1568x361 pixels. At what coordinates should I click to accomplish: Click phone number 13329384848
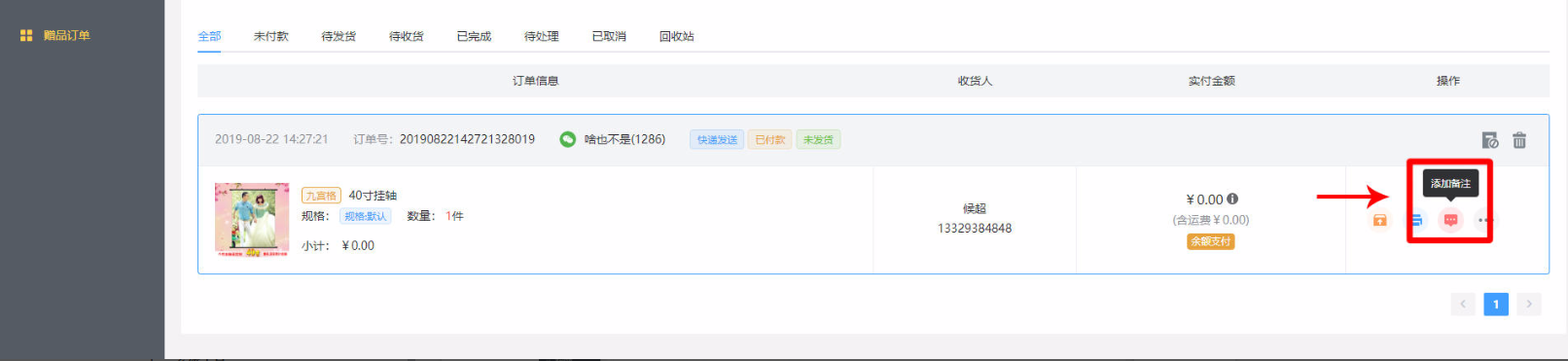coord(975,228)
